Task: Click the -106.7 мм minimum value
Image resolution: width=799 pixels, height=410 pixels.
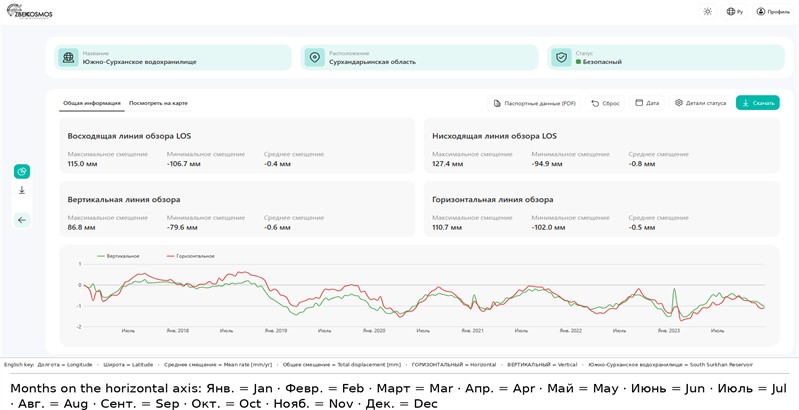Action: pyautogui.click(x=183, y=164)
